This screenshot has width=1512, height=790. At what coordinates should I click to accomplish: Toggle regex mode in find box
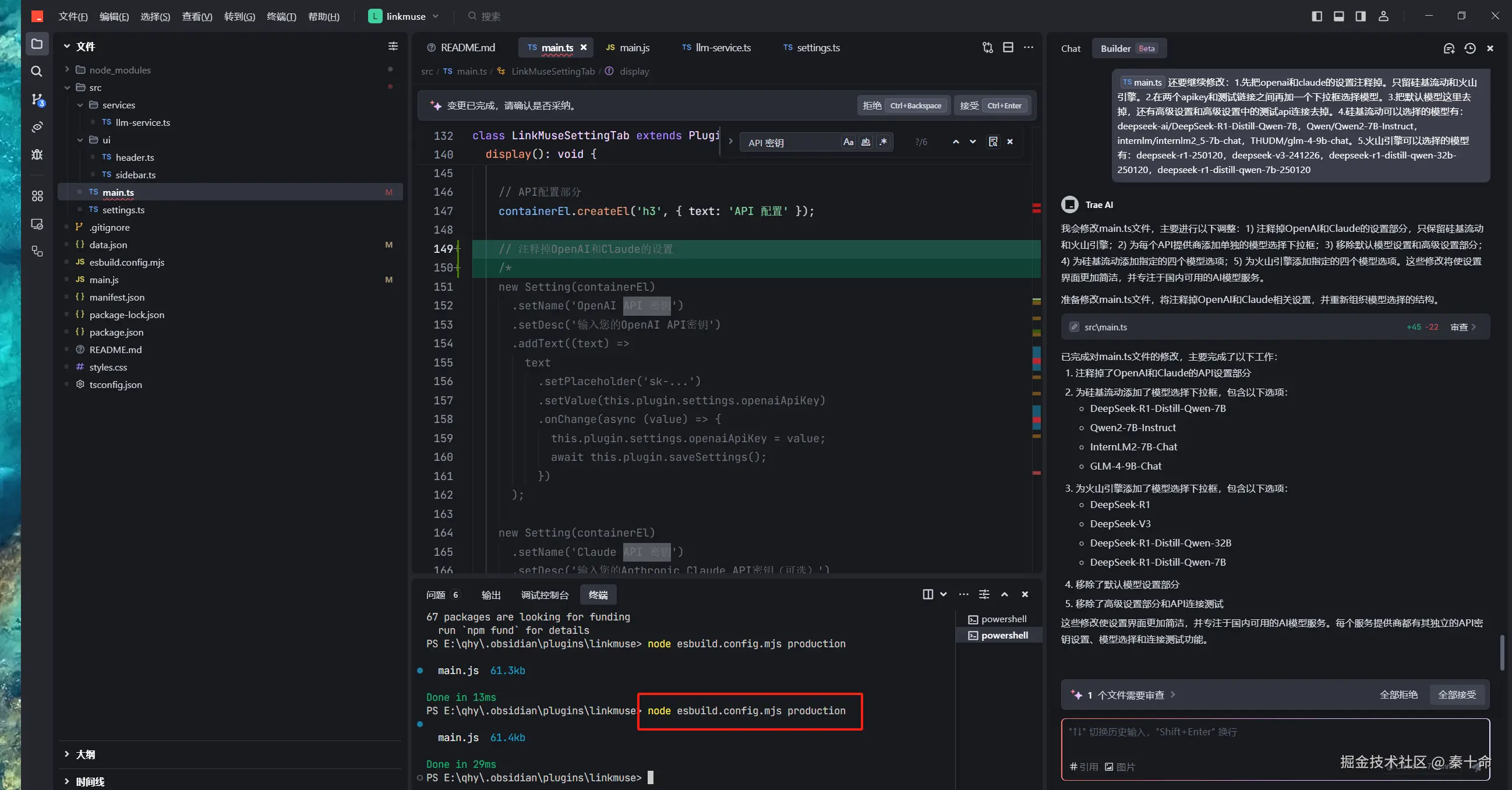[884, 142]
